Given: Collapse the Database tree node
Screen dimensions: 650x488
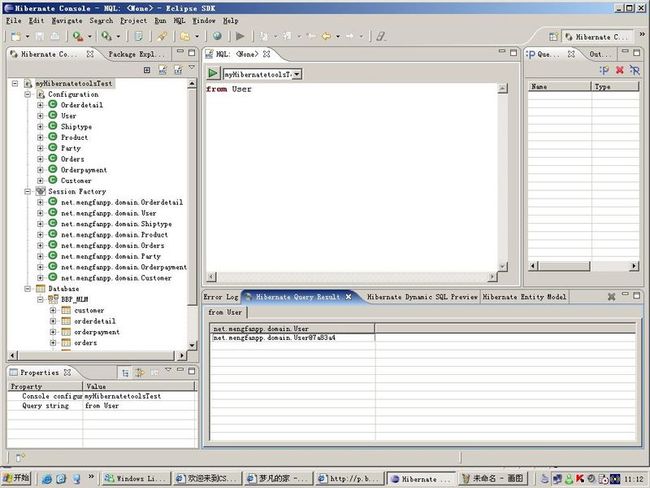Looking at the screenshot, I should pyautogui.click(x=28, y=289).
